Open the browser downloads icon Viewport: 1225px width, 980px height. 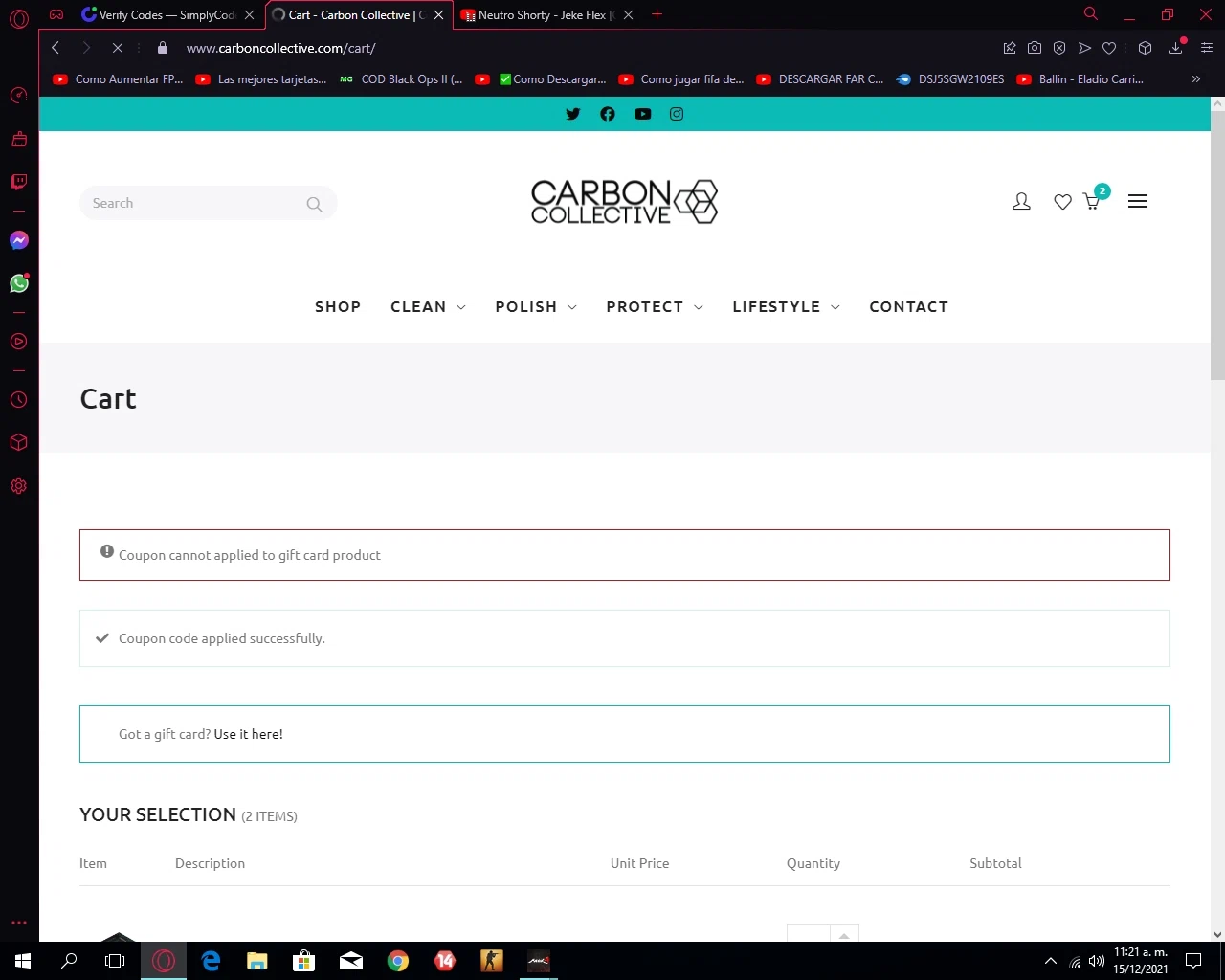pyautogui.click(x=1176, y=48)
